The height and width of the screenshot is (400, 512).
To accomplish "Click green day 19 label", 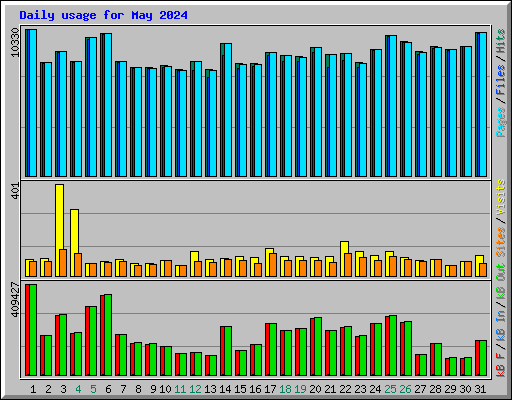I will (300, 389).
